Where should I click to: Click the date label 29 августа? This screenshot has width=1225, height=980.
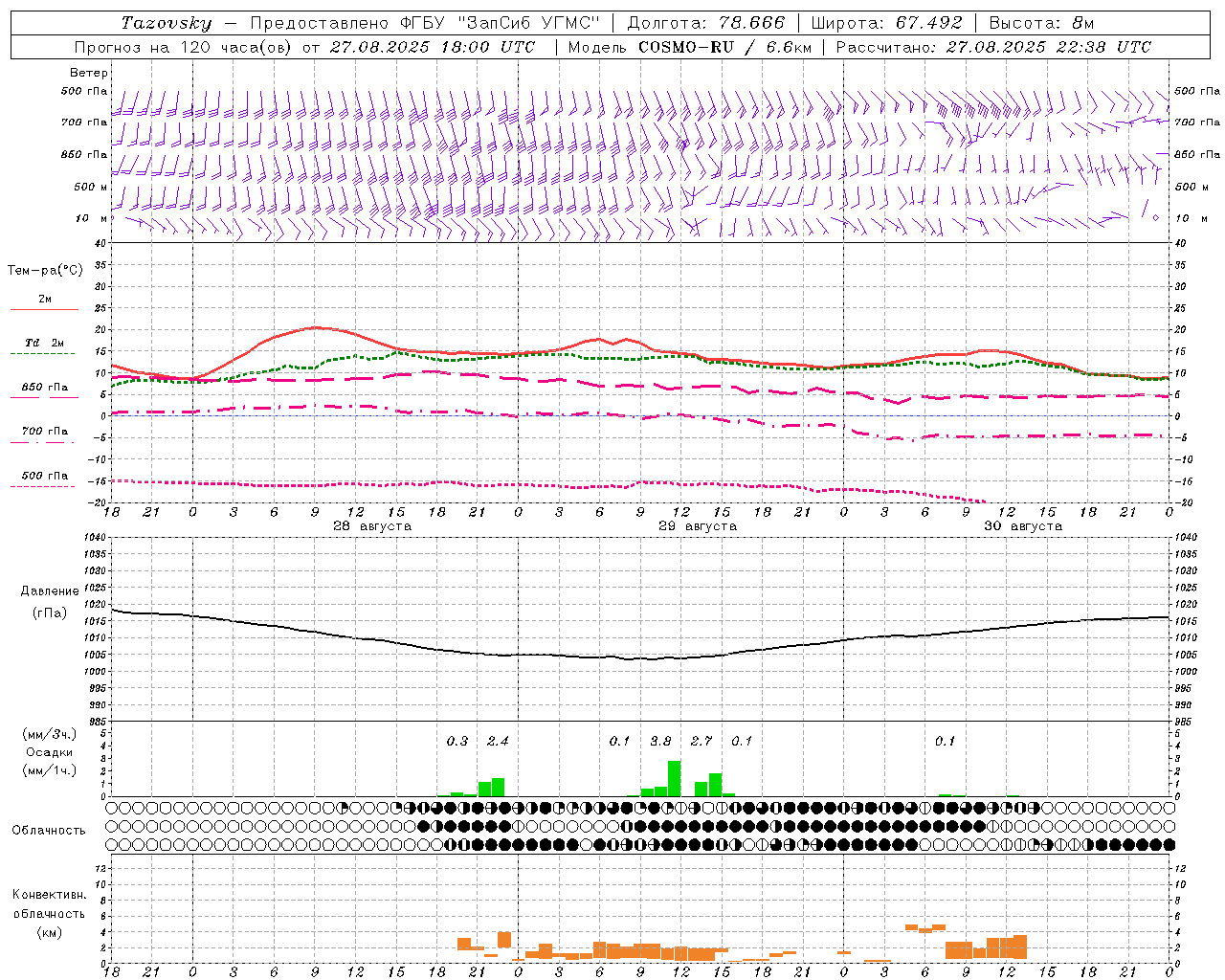[x=698, y=526]
